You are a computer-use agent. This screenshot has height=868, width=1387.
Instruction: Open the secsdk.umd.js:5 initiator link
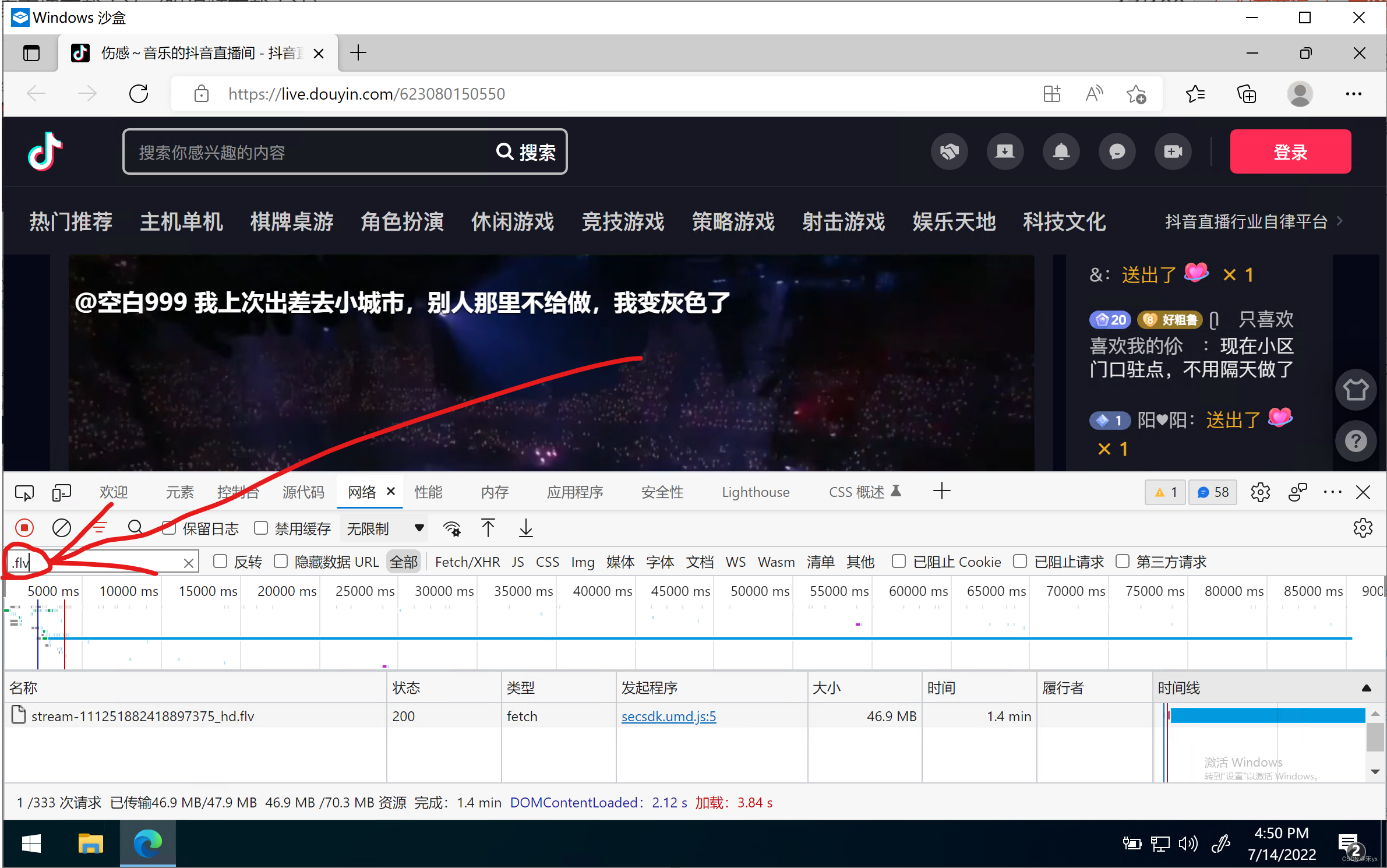(x=668, y=716)
